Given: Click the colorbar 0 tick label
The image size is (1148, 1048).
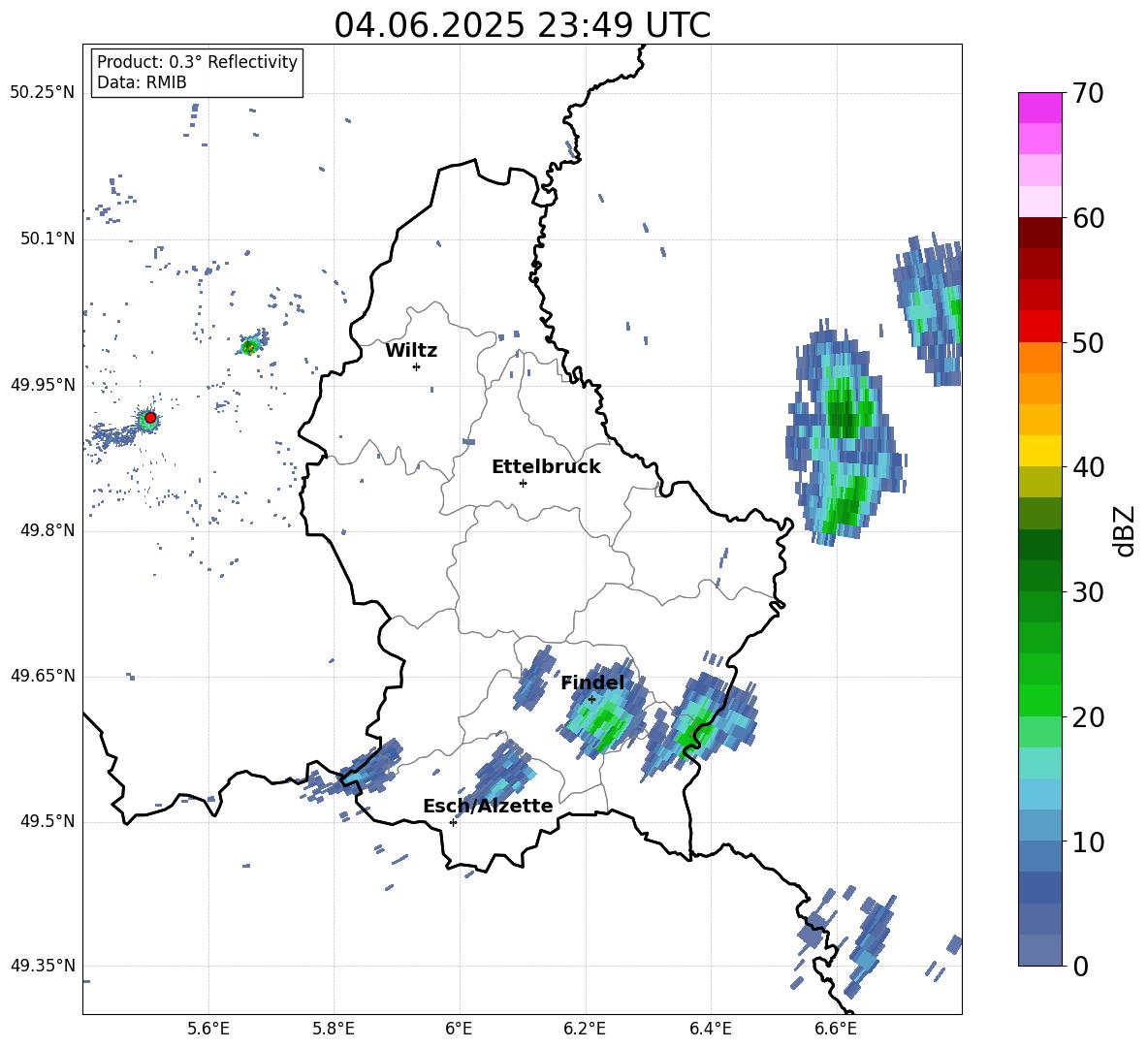Looking at the screenshot, I should click(1080, 966).
